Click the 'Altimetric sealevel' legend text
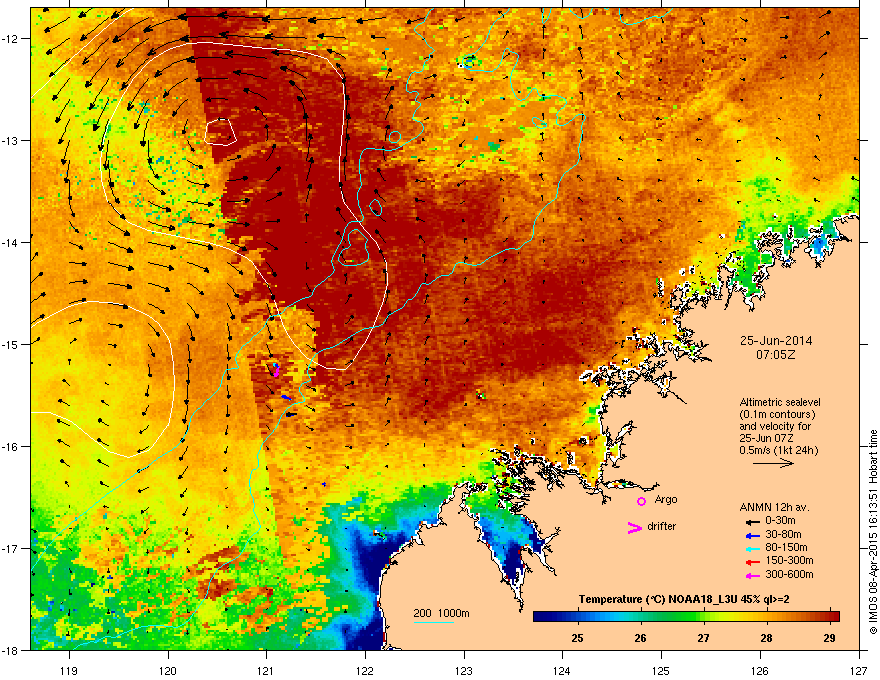 click(780, 402)
